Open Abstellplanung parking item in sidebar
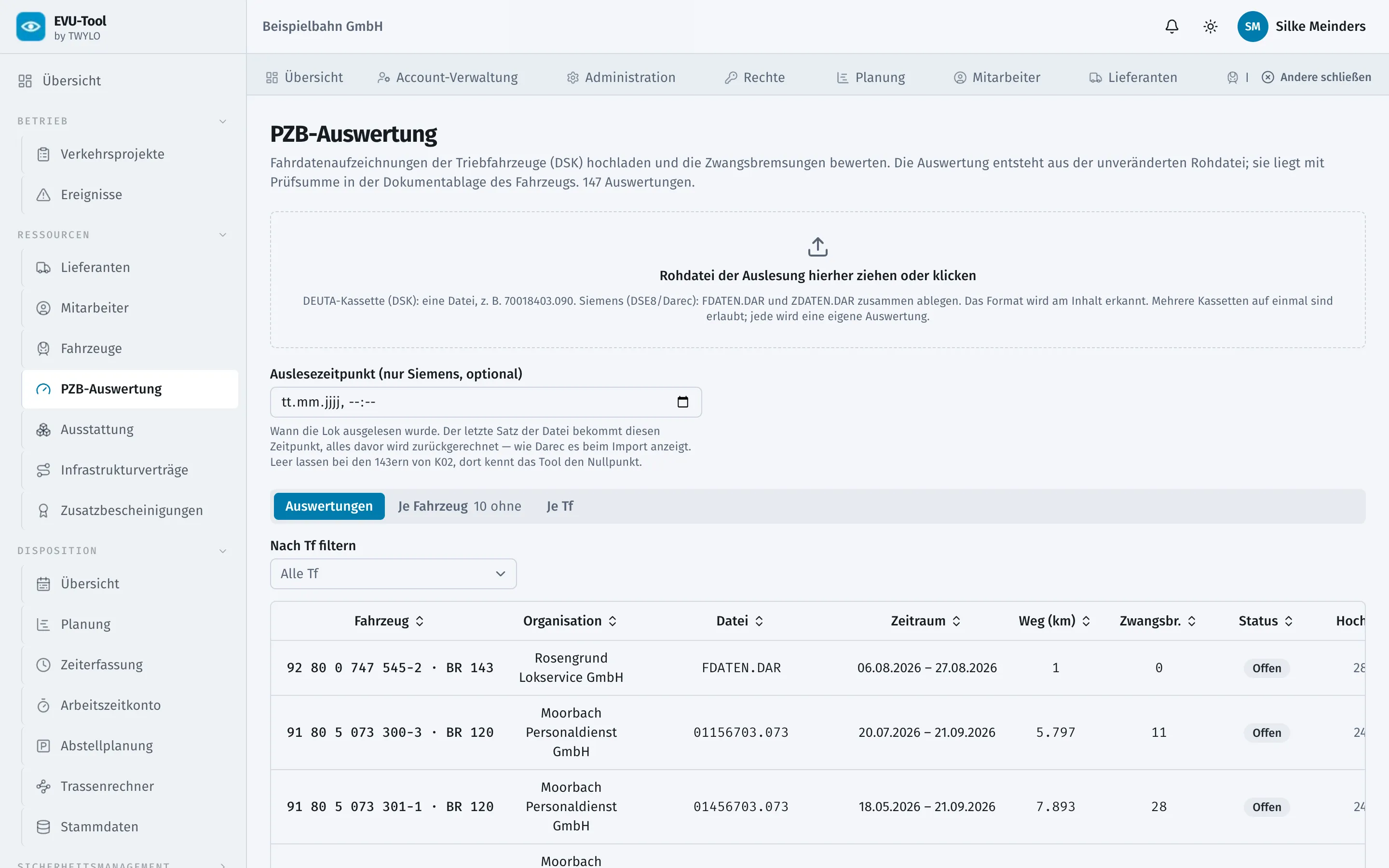1389x868 pixels. [130, 746]
